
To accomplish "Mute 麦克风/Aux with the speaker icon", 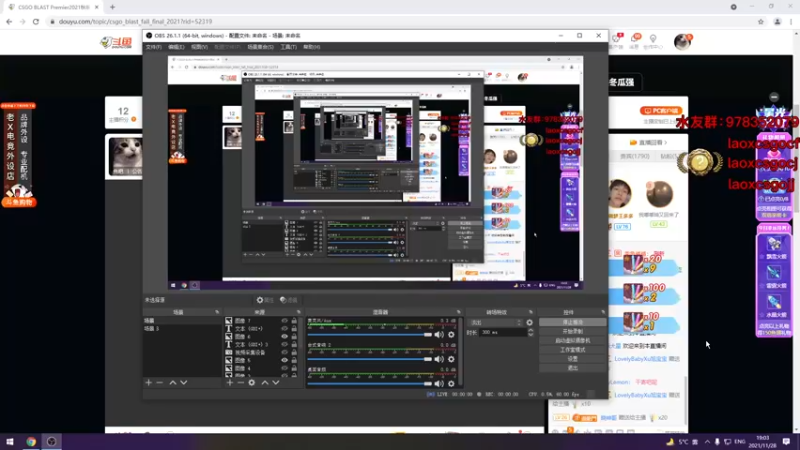I will [439, 335].
